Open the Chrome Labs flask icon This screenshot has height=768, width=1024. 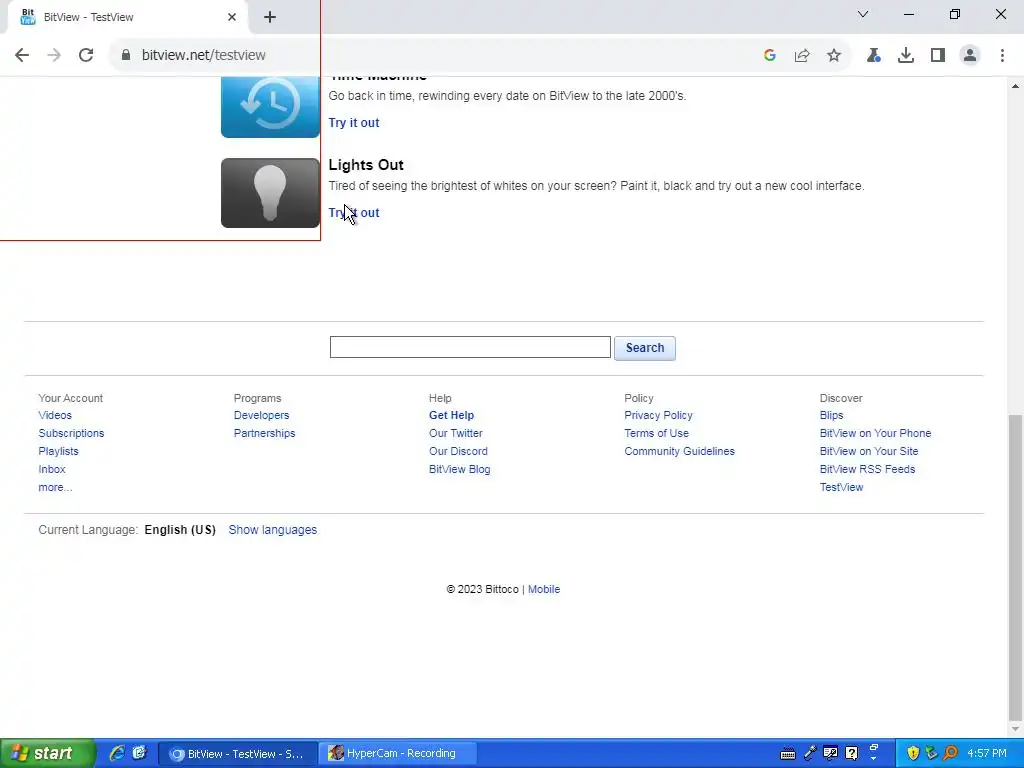click(873, 56)
